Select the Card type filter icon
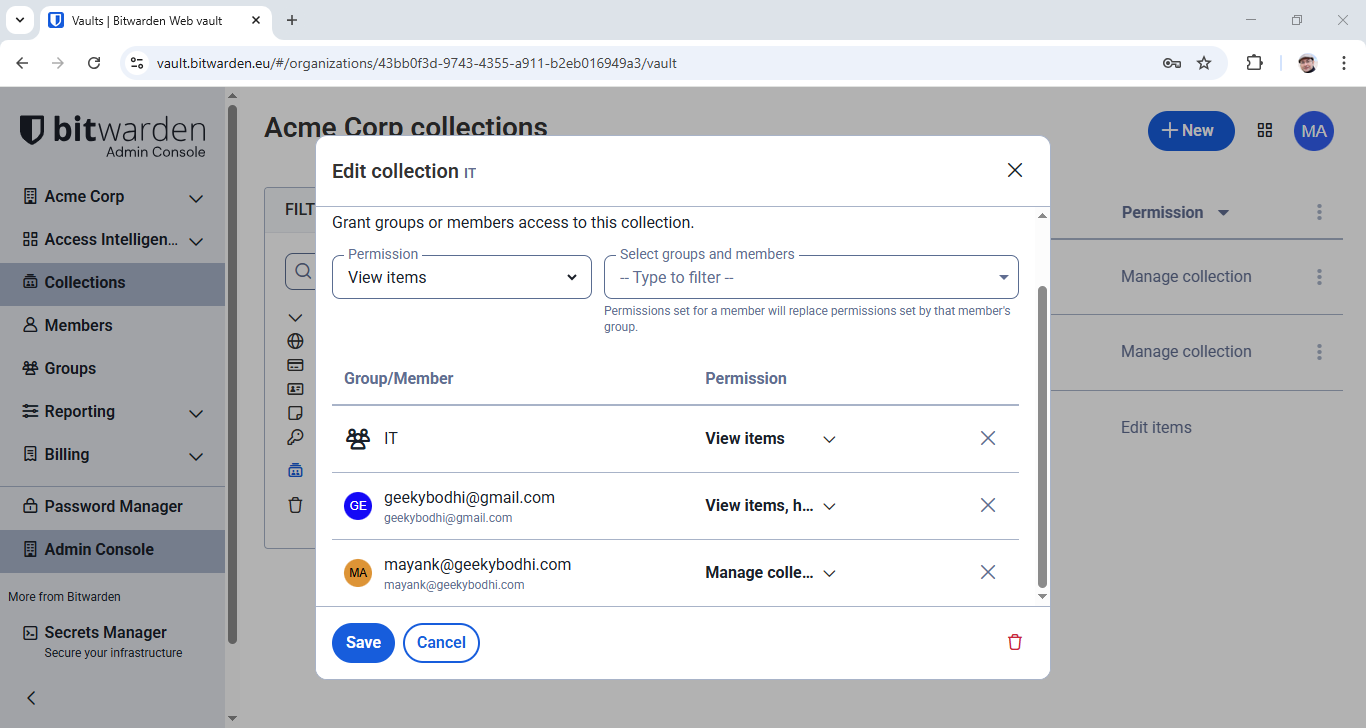 click(295, 365)
